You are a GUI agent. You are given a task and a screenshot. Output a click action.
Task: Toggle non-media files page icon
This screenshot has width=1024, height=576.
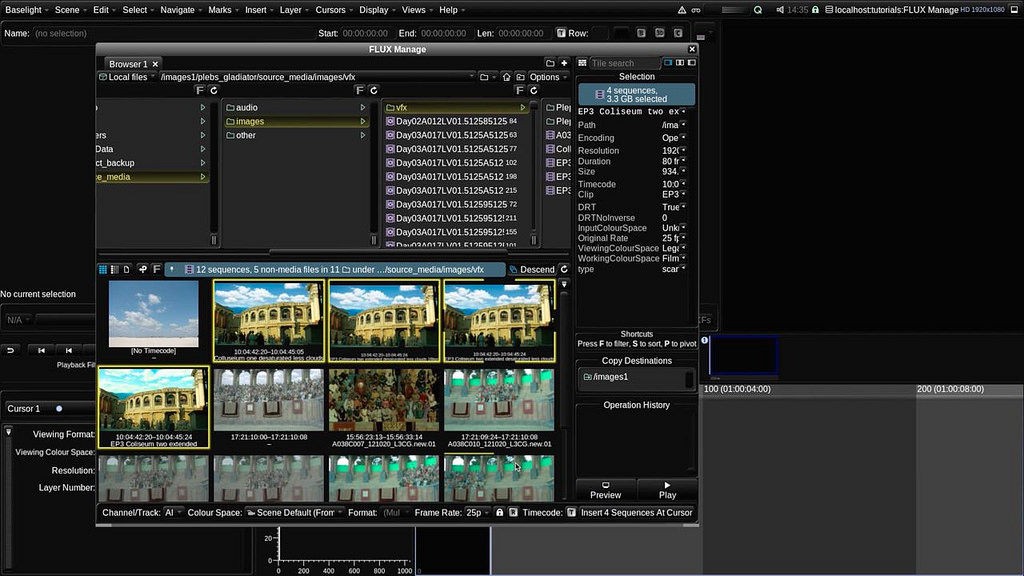pyautogui.click(x=127, y=269)
